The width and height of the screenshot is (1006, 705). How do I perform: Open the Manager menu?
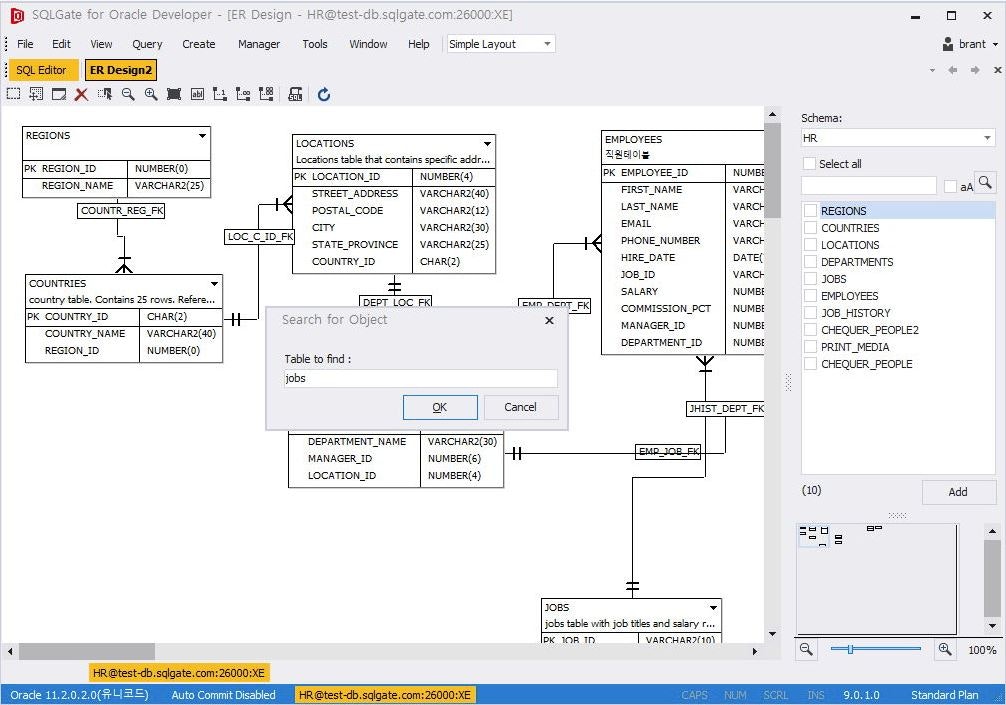259,44
